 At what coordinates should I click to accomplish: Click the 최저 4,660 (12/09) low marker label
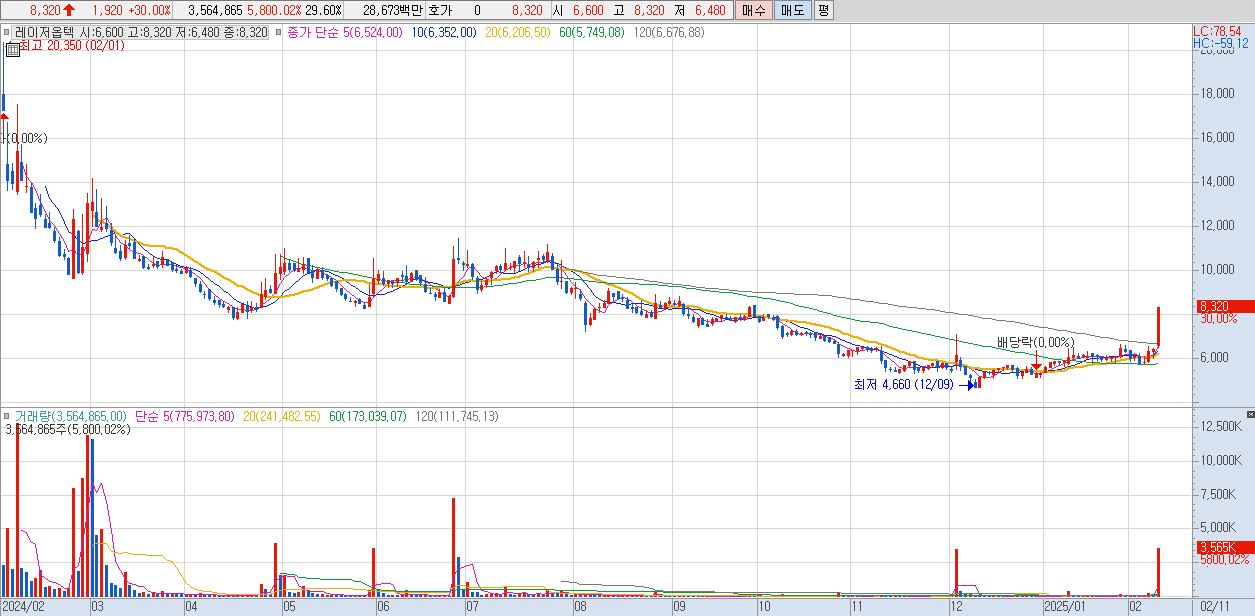coord(903,384)
